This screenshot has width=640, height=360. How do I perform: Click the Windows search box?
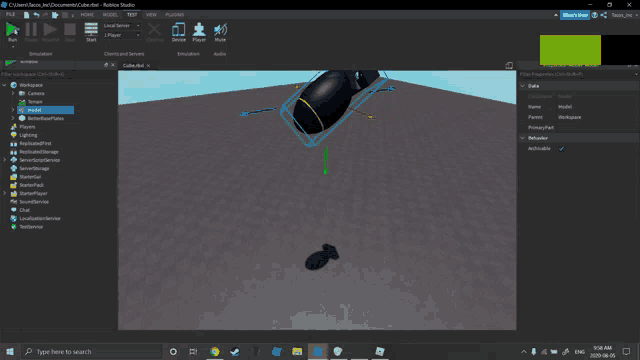tap(91, 351)
